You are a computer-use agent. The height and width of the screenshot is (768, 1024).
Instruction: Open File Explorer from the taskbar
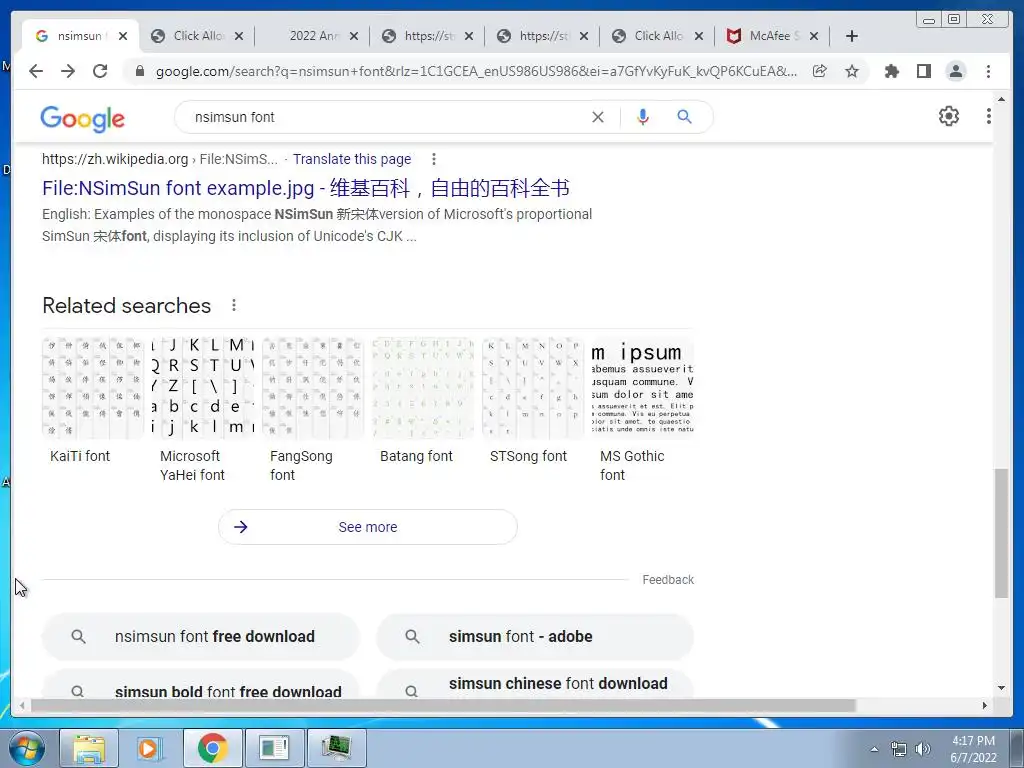click(89, 748)
